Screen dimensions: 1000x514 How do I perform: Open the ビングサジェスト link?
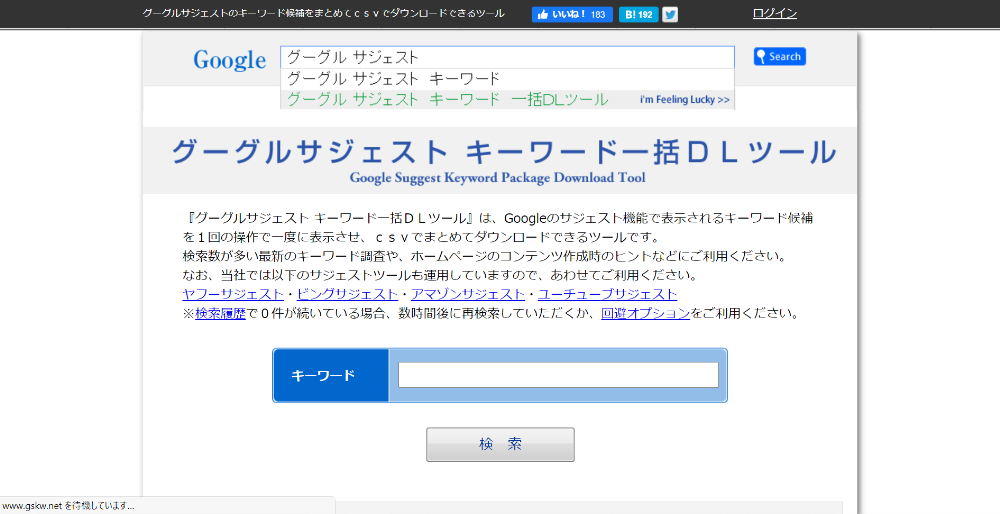(347, 294)
